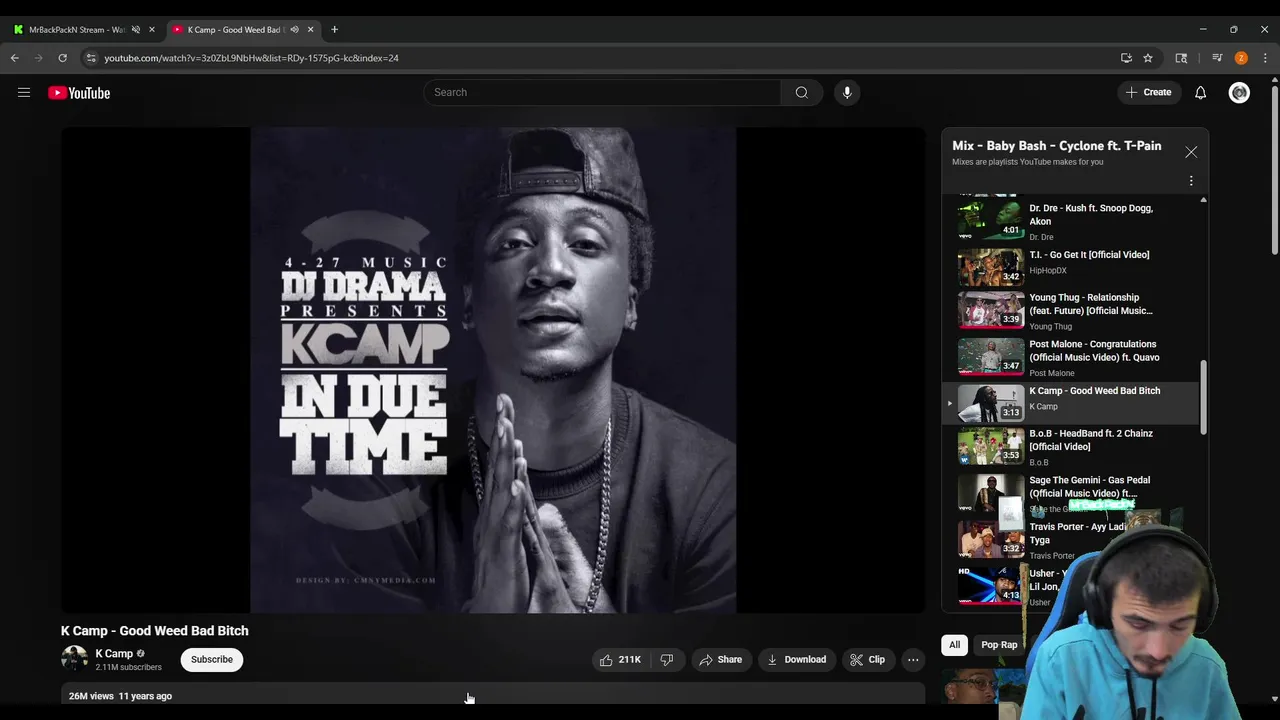Play Sage The Gemini - Gas Pedal
The width and height of the screenshot is (1280, 720).
click(1070, 494)
